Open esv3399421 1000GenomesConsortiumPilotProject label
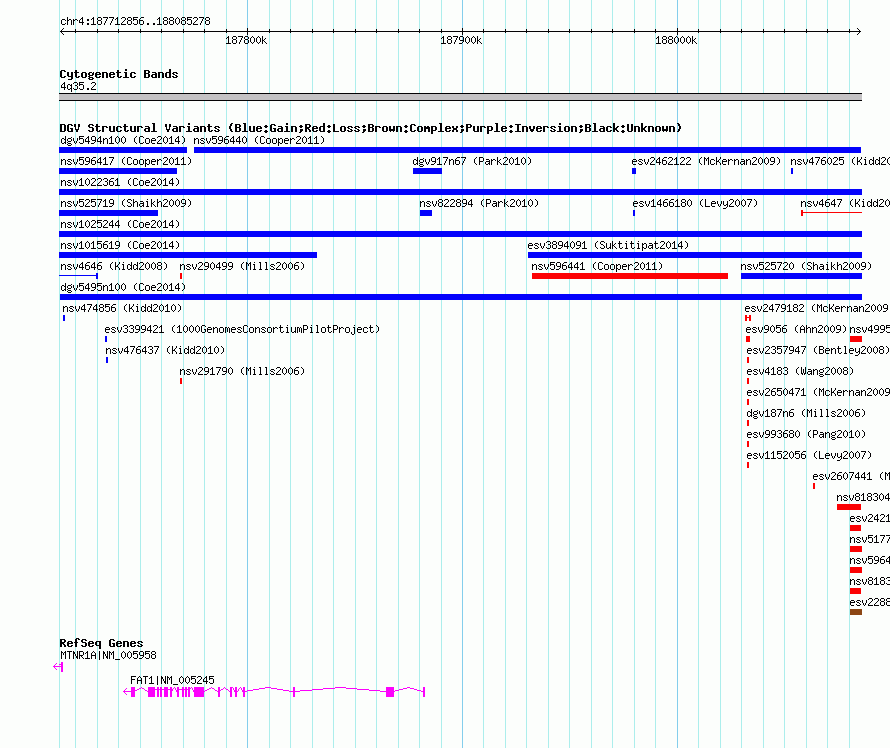890x748 pixels. 242,329
